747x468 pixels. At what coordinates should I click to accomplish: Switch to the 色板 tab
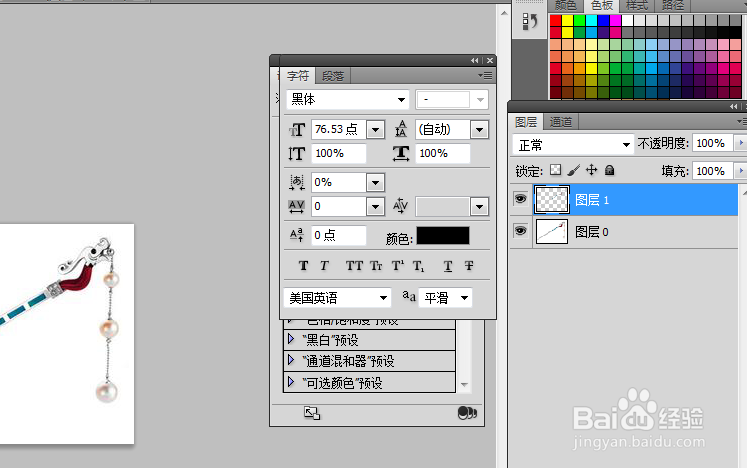[602, 5]
